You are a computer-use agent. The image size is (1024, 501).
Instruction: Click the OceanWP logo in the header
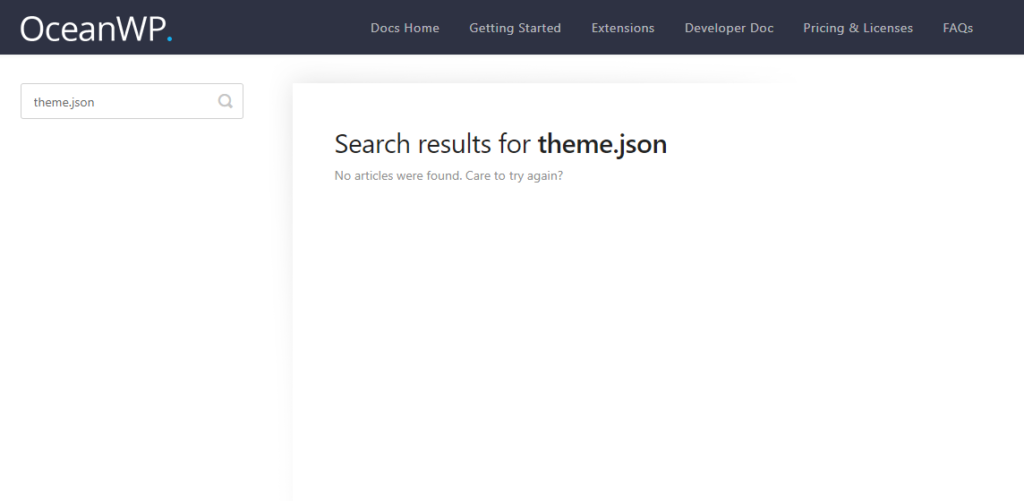90,28
